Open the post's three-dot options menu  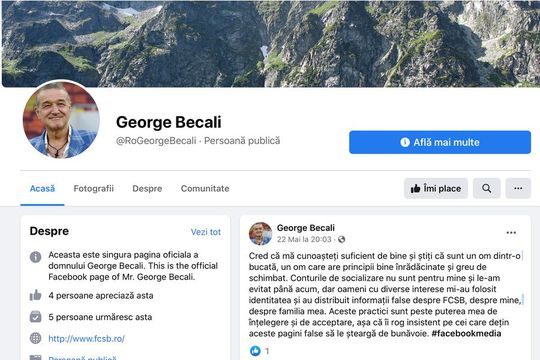point(511,233)
